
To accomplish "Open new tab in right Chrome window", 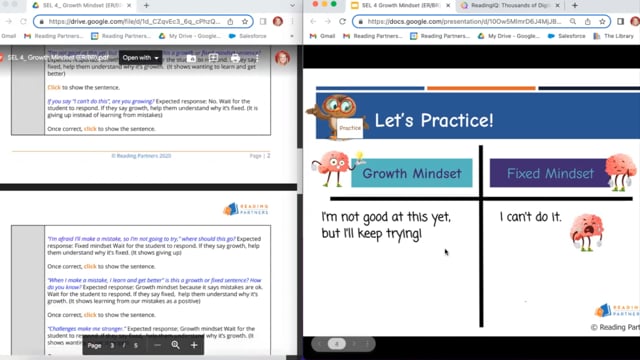I will tap(575, 6).
